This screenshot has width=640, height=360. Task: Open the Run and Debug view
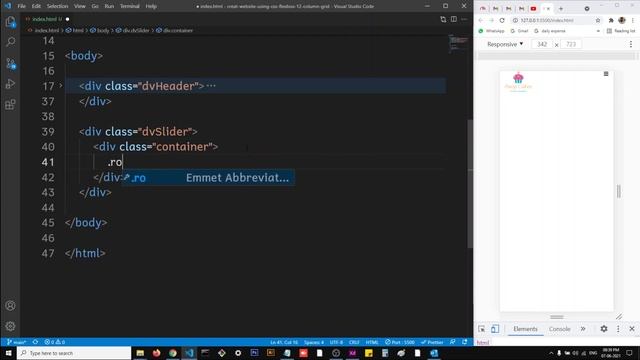[11, 84]
